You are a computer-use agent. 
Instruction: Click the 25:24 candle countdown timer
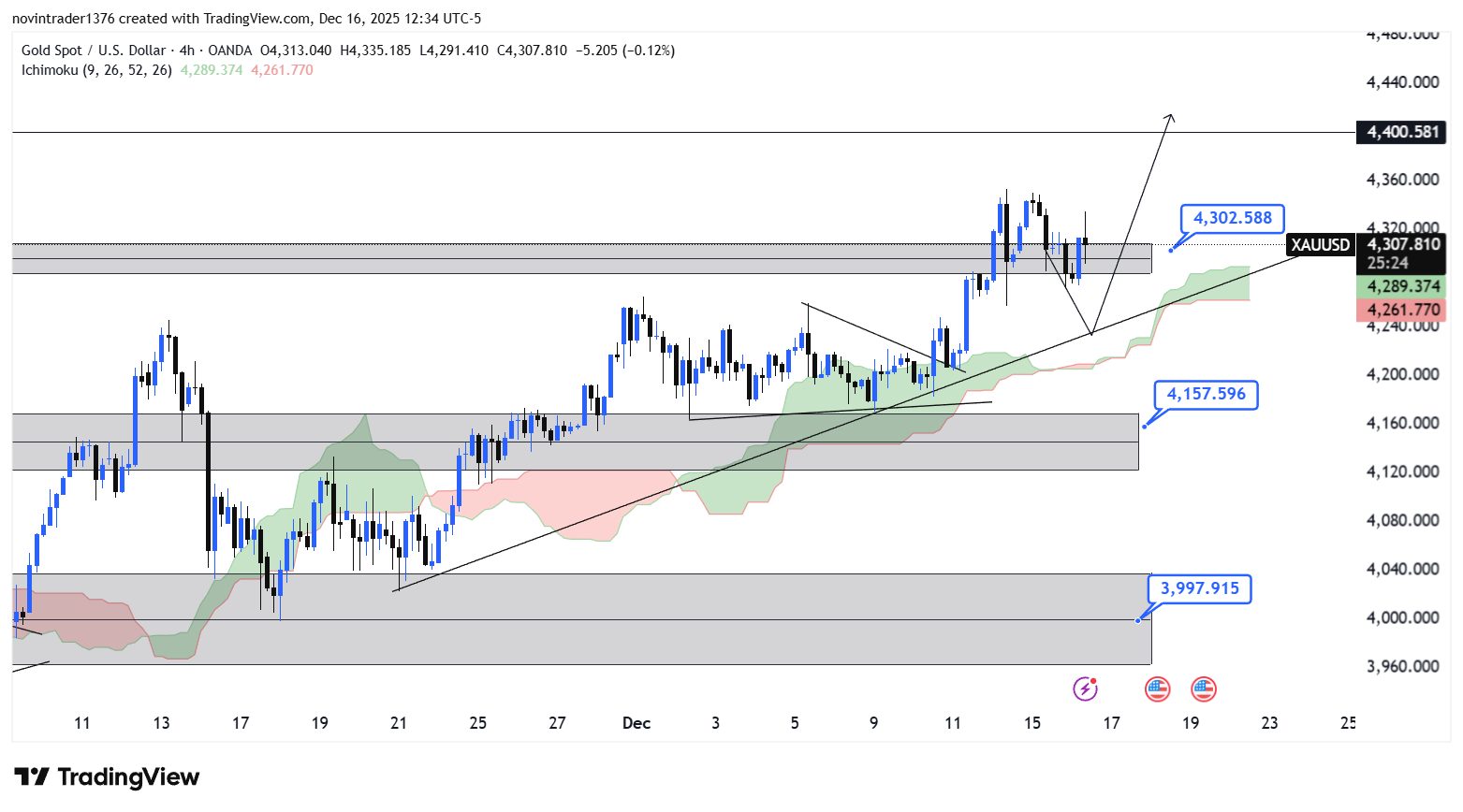click(1387, 264)
